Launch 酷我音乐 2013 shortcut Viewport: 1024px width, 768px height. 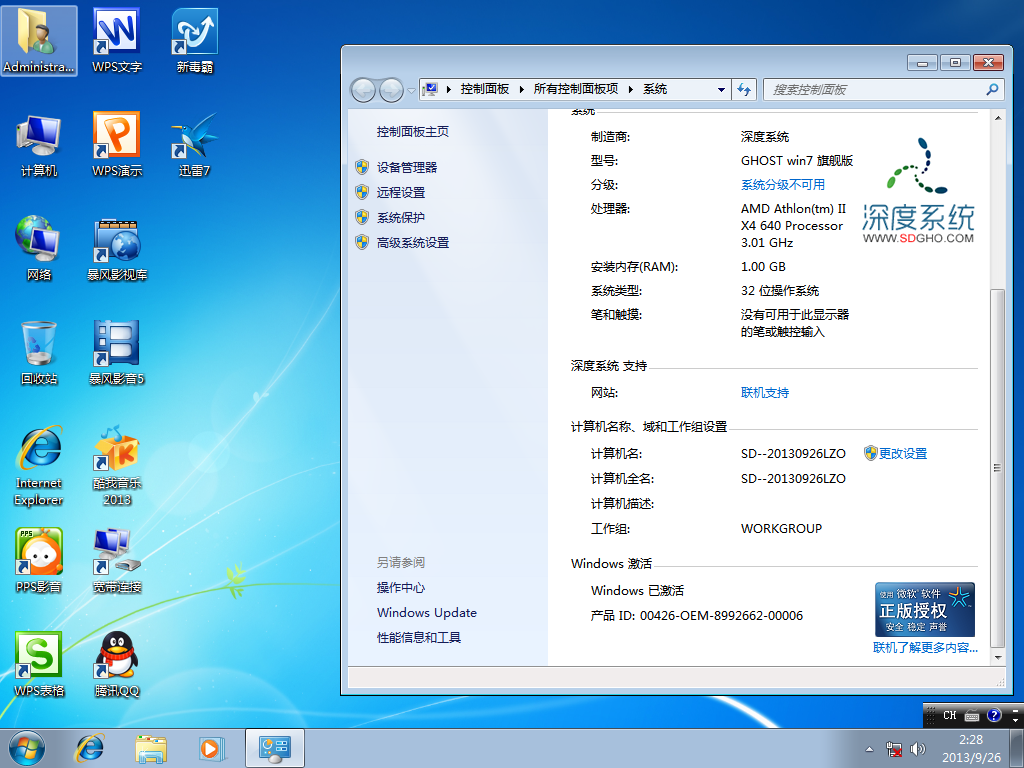(116, 466)
